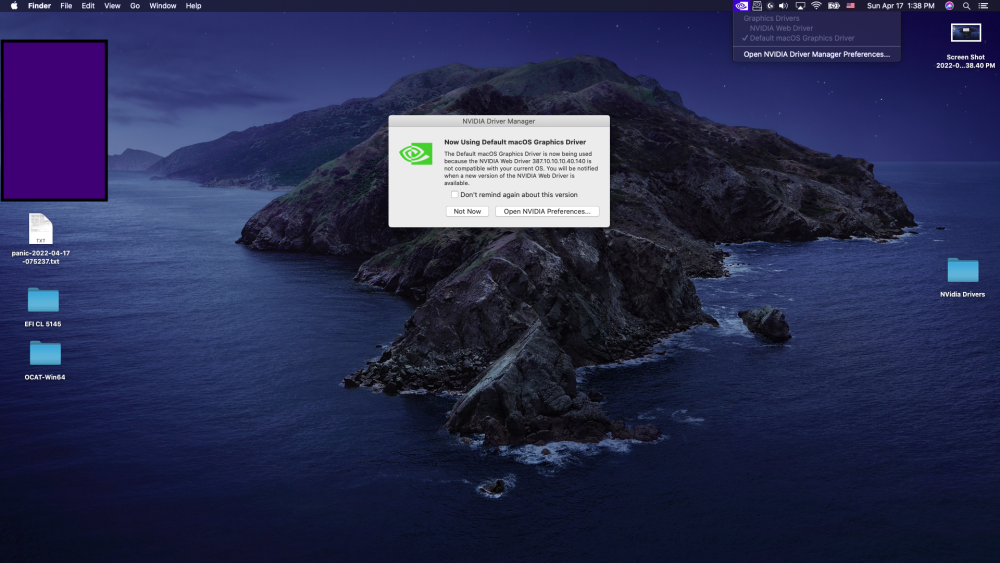Click the Not Now button
1000x563 pixels.
pyautogui.click(x=467, y=211)
